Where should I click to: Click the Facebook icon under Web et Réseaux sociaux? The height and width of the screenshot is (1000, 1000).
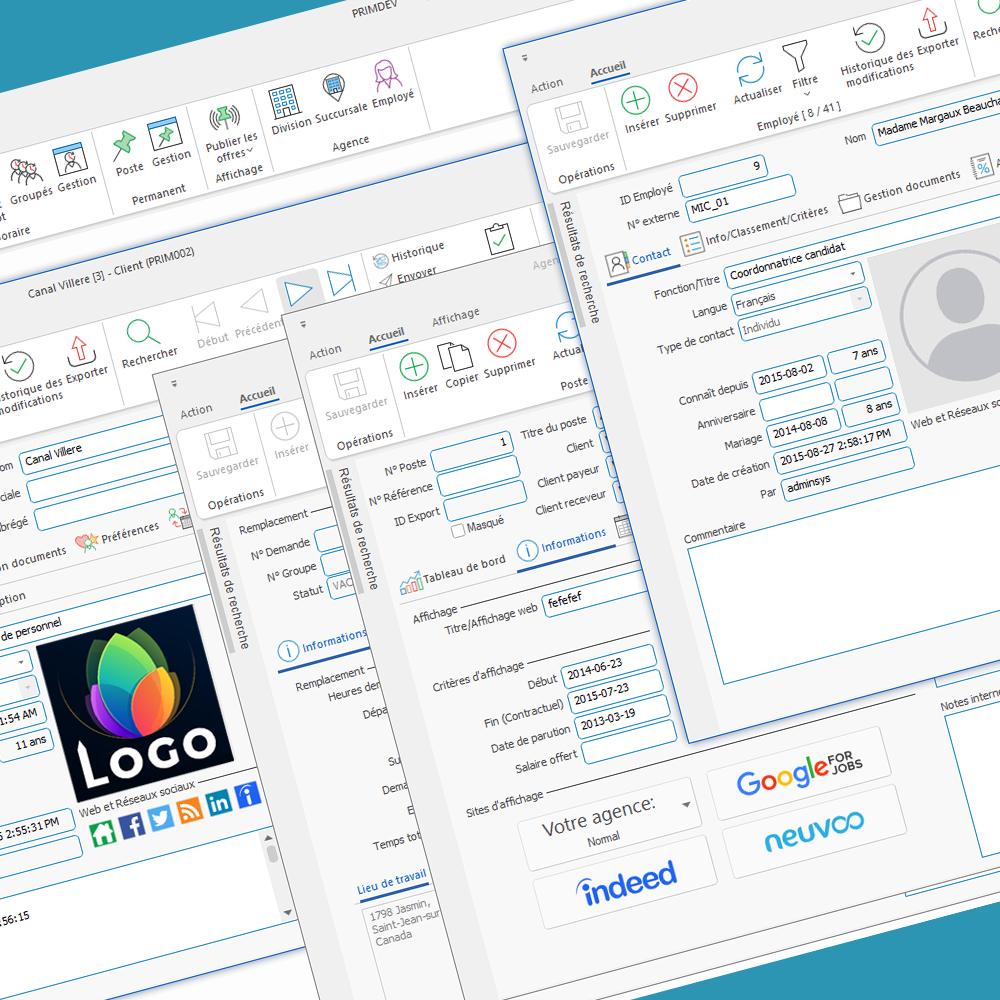point(132,825)
